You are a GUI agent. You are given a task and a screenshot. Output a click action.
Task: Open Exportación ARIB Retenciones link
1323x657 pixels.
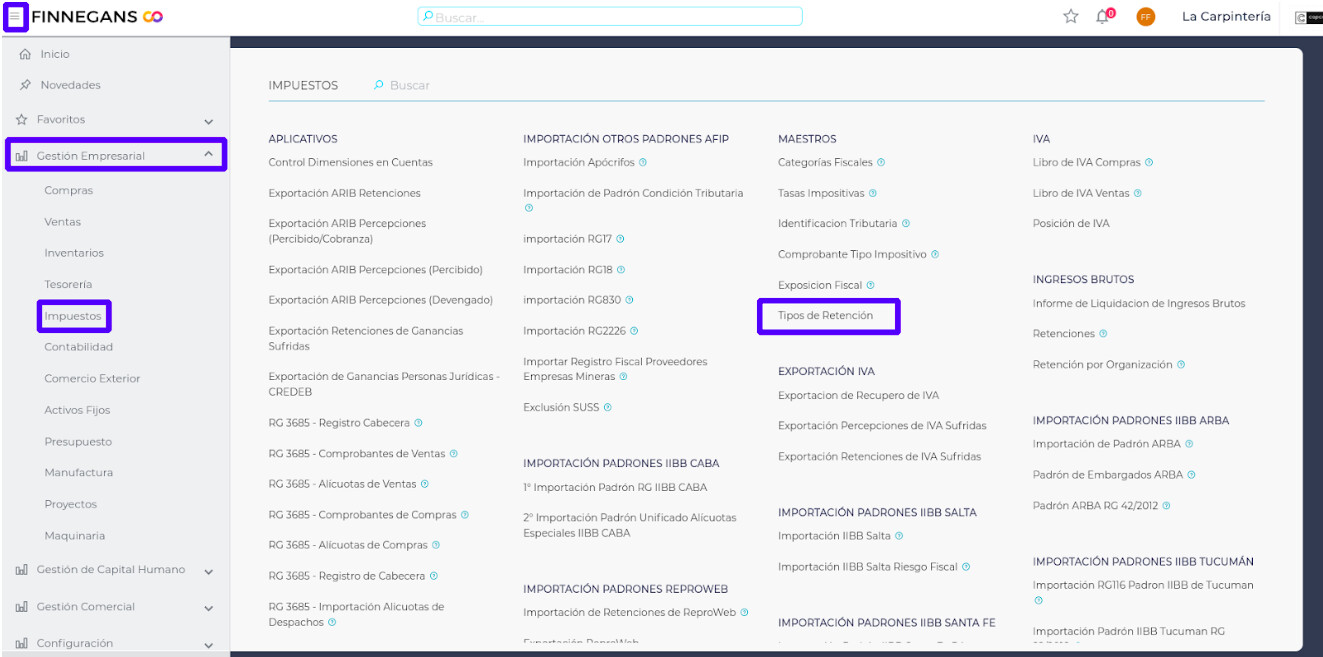[x=345, y=193]
